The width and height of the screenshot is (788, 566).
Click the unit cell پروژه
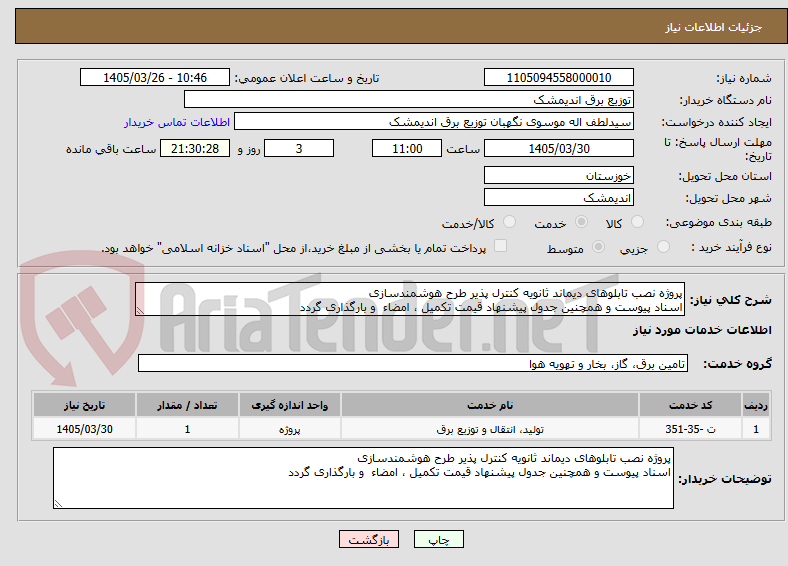(x=290, y=429)
